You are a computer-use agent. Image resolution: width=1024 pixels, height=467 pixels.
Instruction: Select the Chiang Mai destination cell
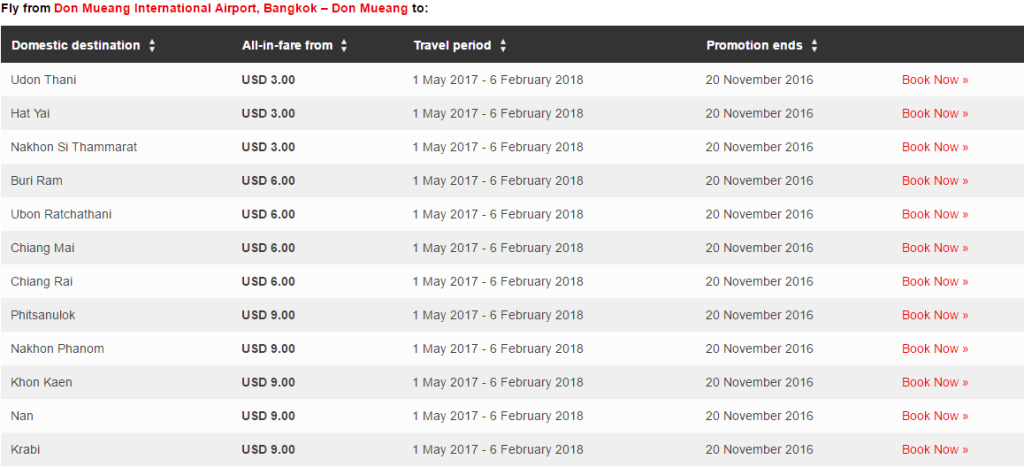[x=42, y=248]
